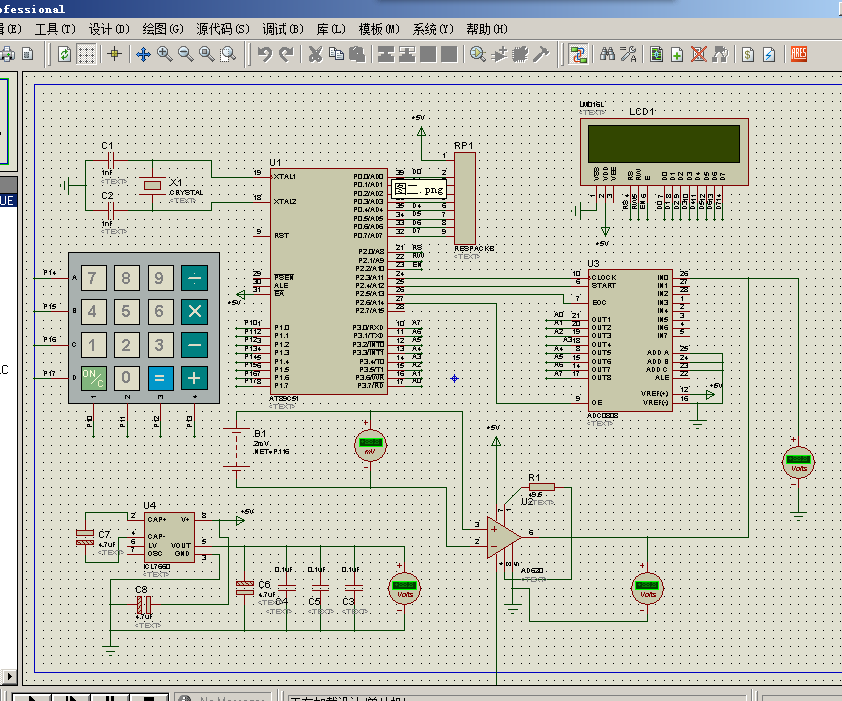Open ARES netlist transfer icon
Image resolution: width=842 pixels, height=701 pixels.
click(799, 54)
